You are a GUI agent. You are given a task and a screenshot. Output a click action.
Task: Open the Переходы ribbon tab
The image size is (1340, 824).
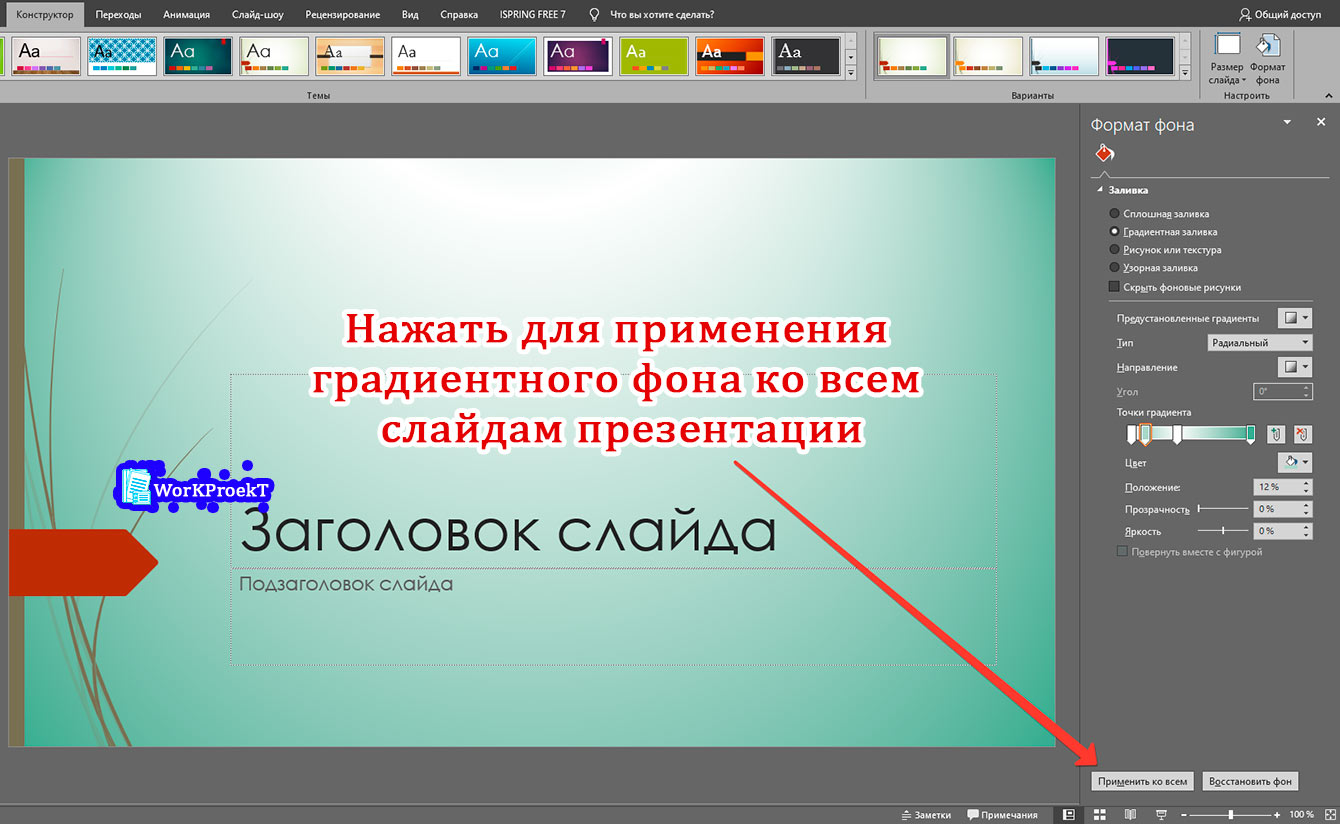(118, 15)
